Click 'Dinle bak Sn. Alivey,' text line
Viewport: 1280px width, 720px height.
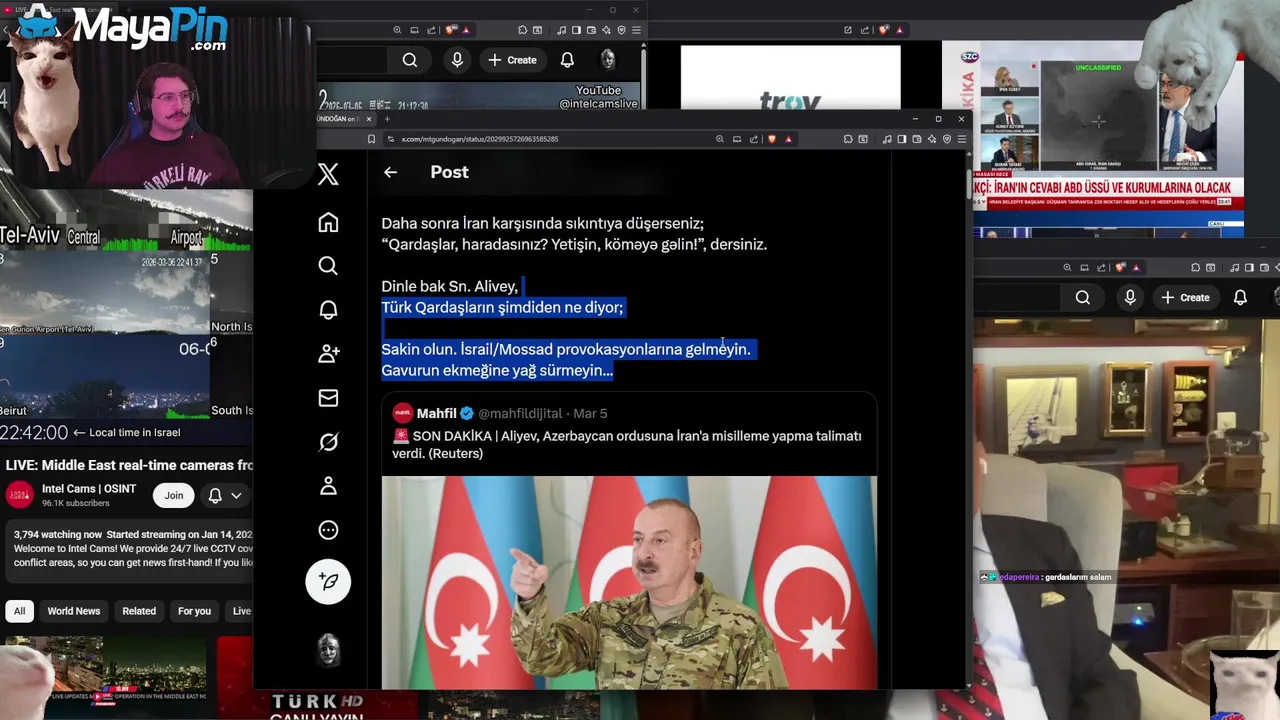pos(449,286)
